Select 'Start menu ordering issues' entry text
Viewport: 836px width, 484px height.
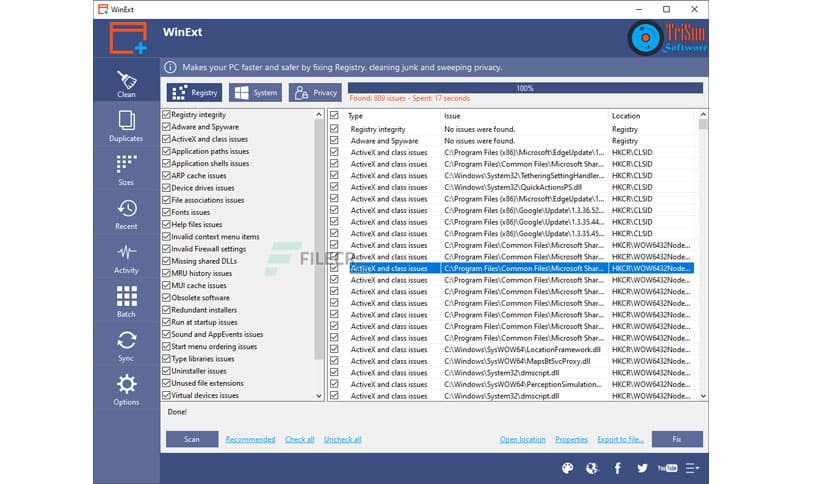(x=214, y=346)
